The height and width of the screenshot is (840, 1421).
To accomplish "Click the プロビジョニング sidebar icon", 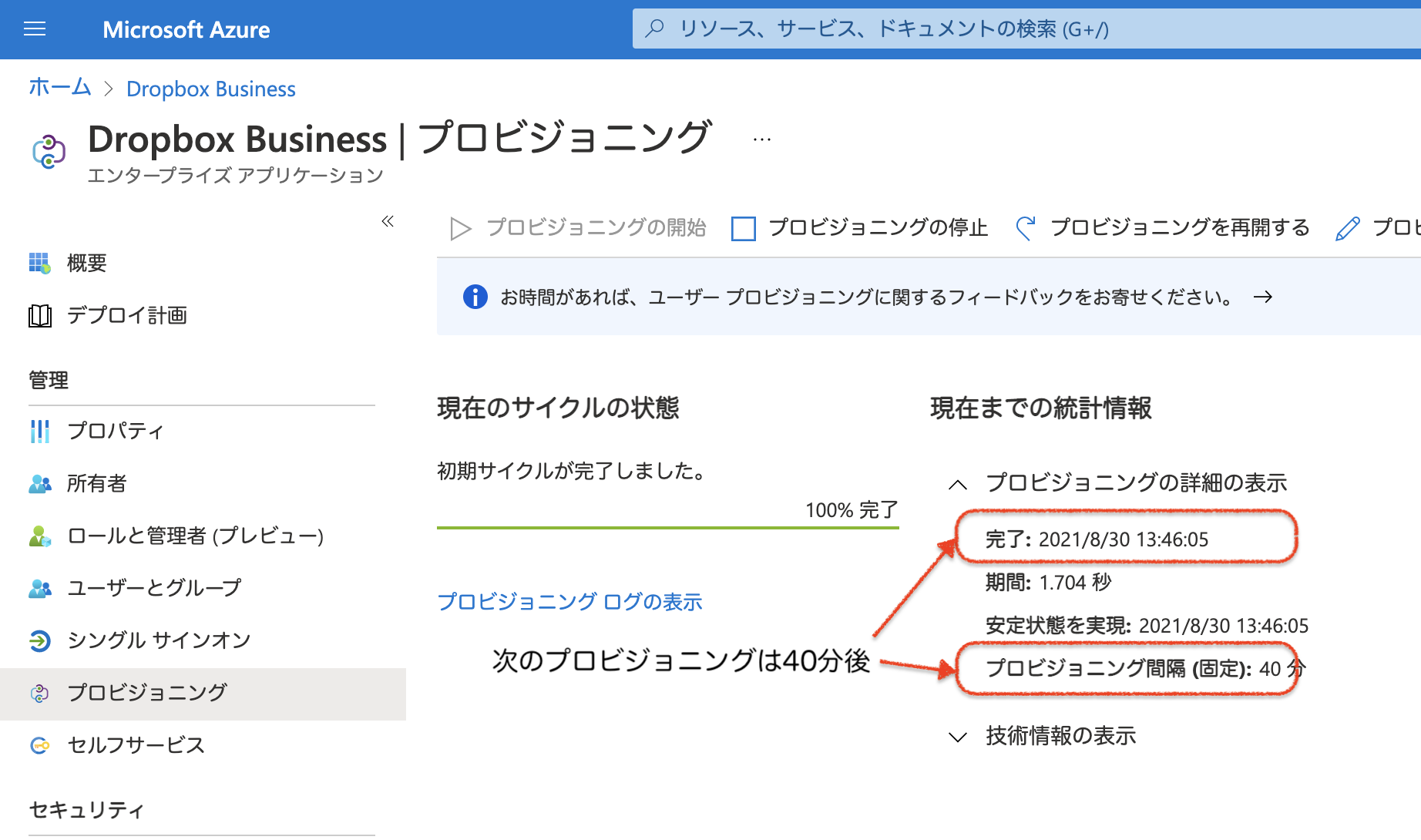I will [x=40, y=693].
